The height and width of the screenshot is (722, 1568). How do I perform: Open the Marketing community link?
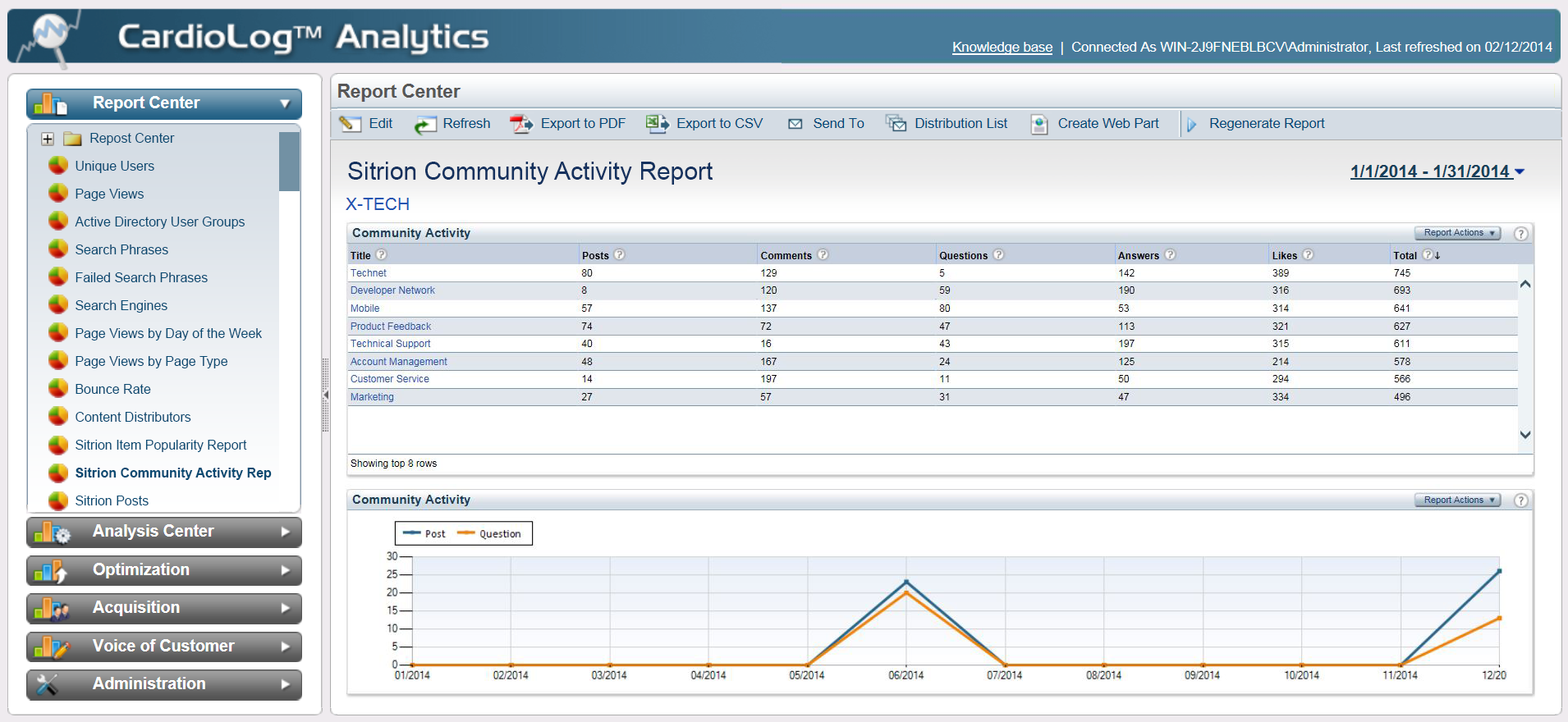click(x=372, y=397)
